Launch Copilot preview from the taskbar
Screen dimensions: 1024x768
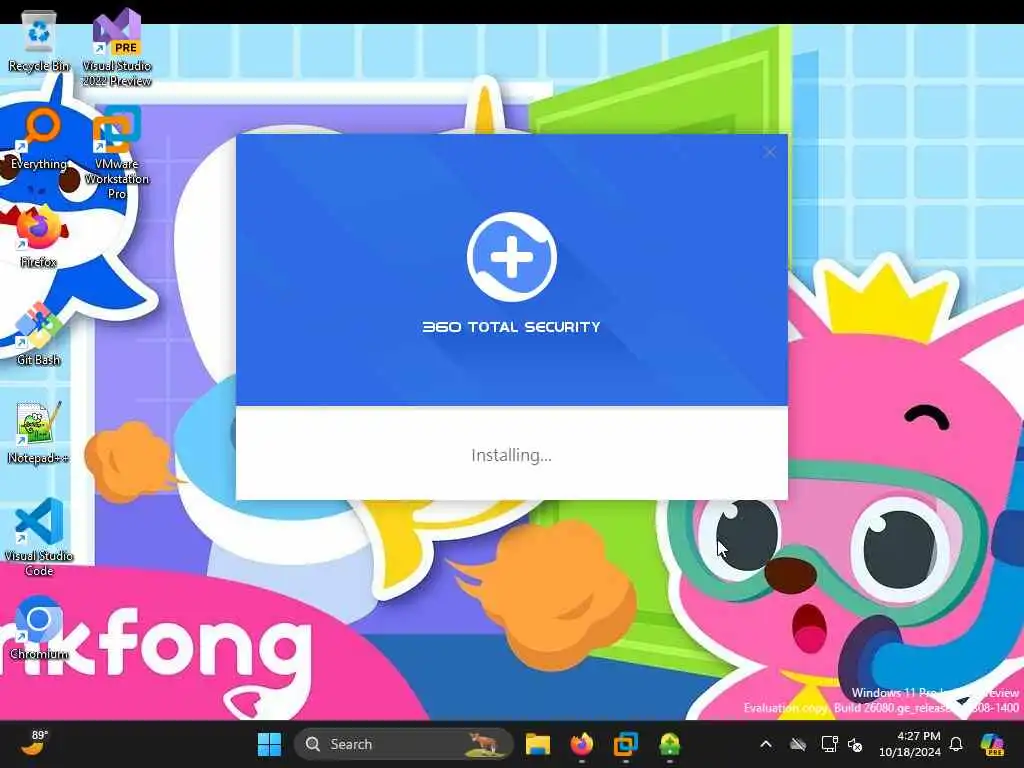click(x=992, y=744)
